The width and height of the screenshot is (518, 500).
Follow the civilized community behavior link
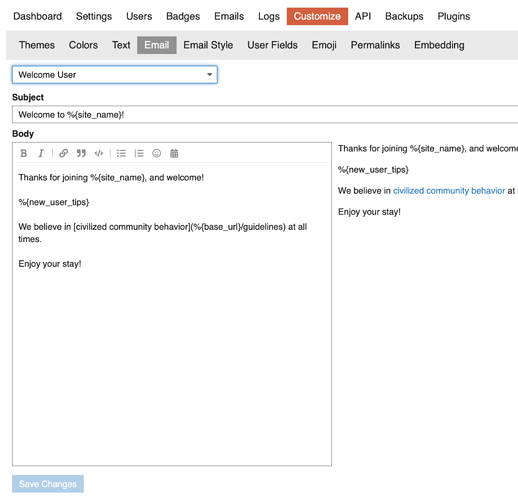tap(449, 191)
